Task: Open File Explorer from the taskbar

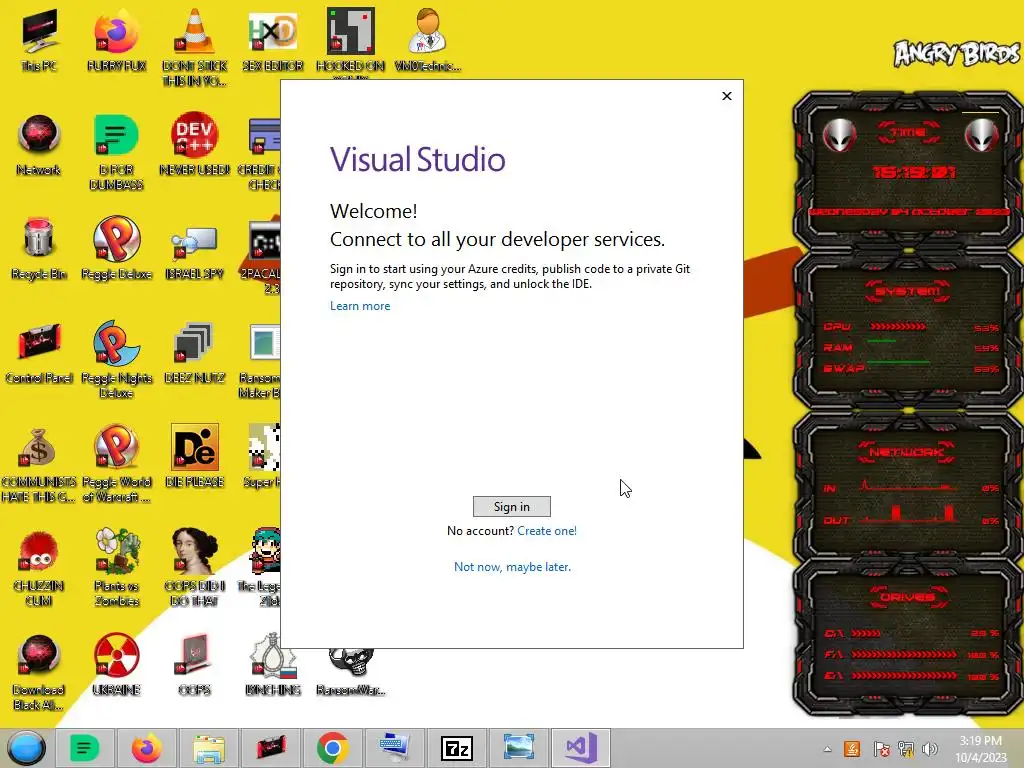Action: 208,748
